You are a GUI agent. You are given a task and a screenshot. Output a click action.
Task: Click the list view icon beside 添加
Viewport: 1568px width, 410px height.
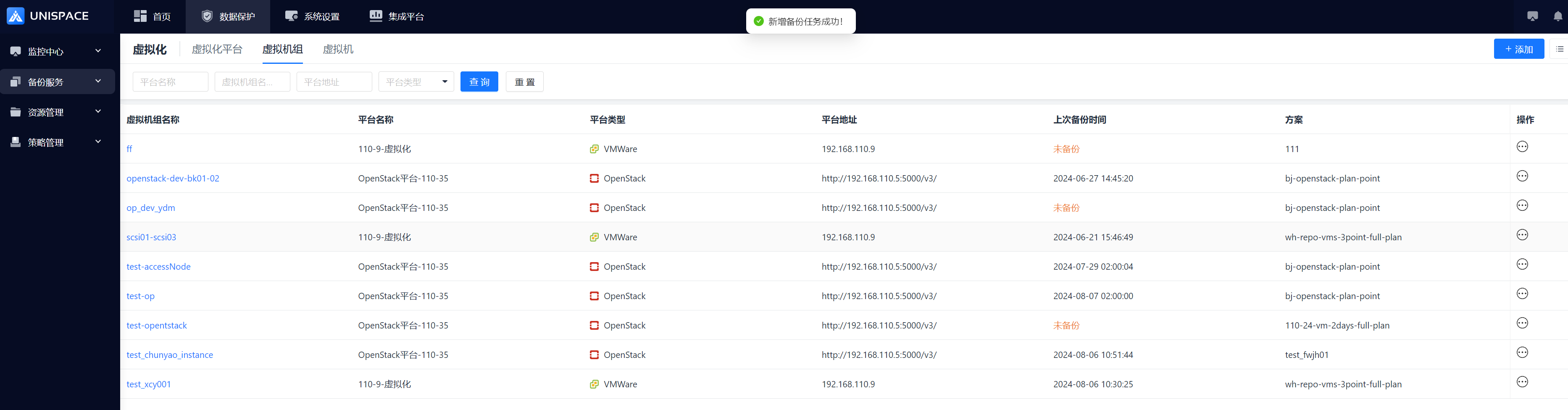[1560, 49]
